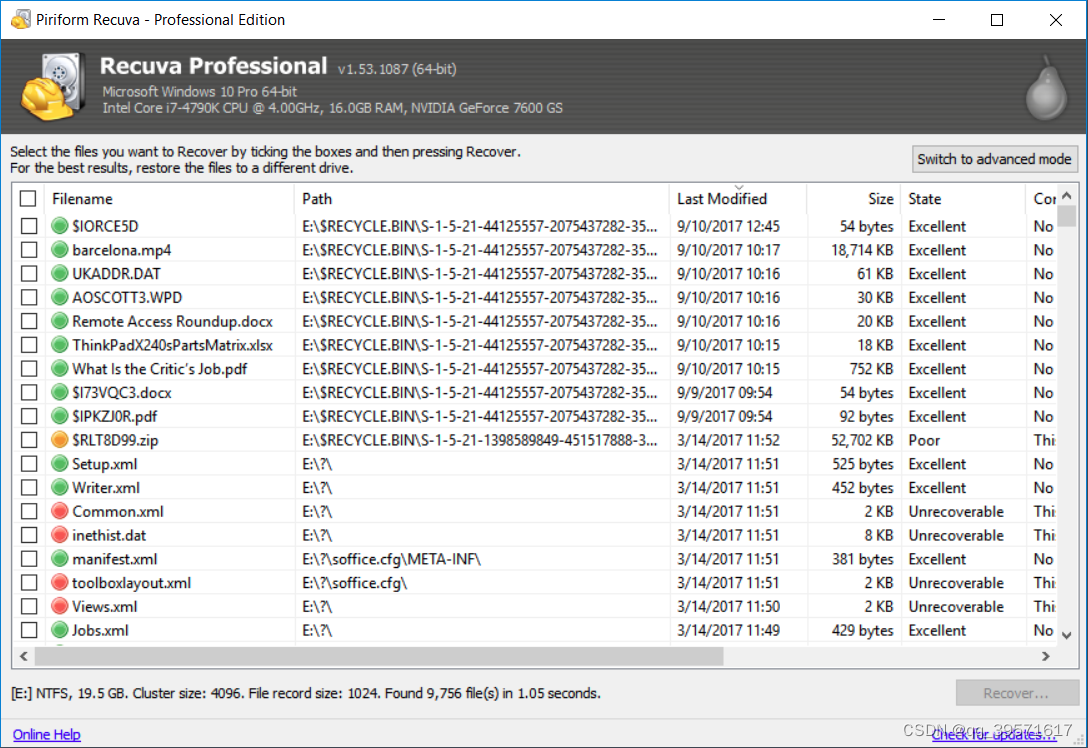Click the $IPKZJ0R.pdf filename

[x=114, y=416]
